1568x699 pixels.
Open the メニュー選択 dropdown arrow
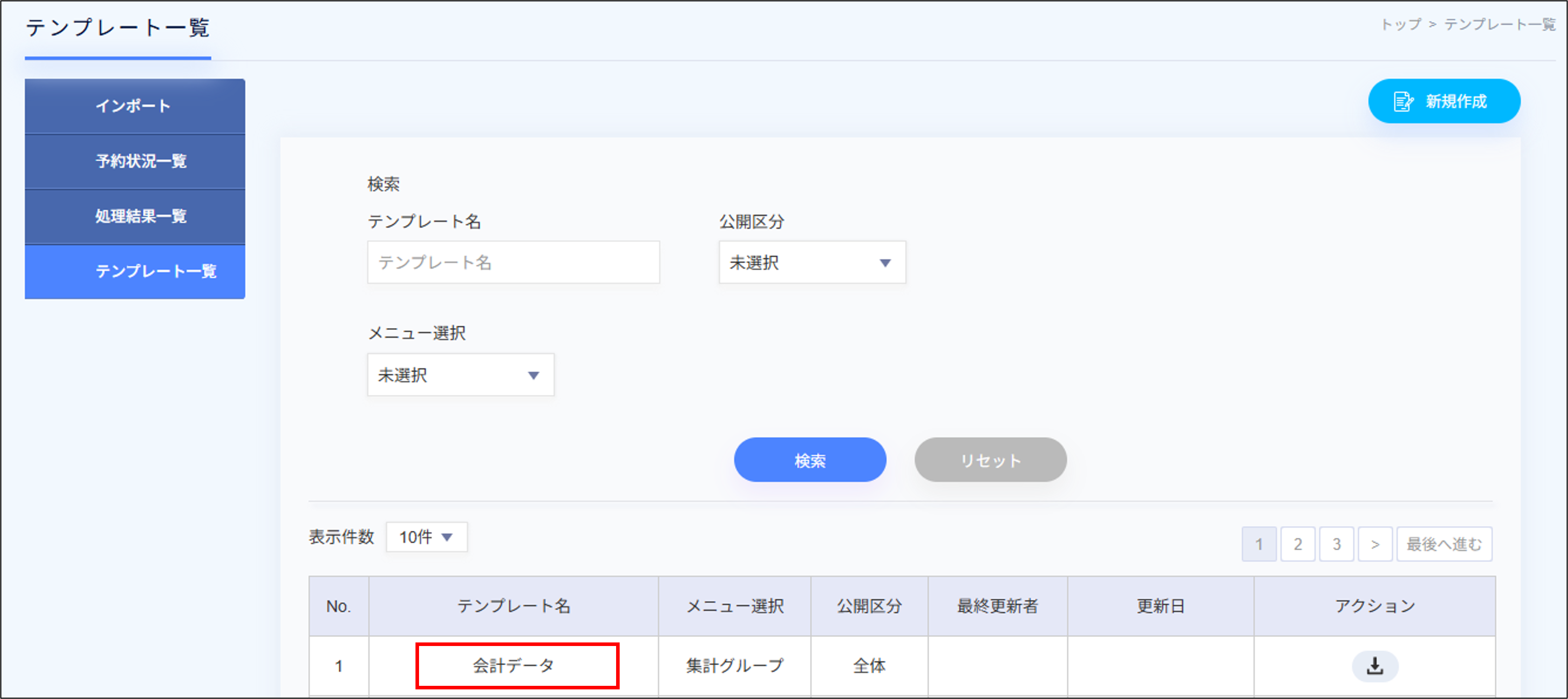pos(534,375)
